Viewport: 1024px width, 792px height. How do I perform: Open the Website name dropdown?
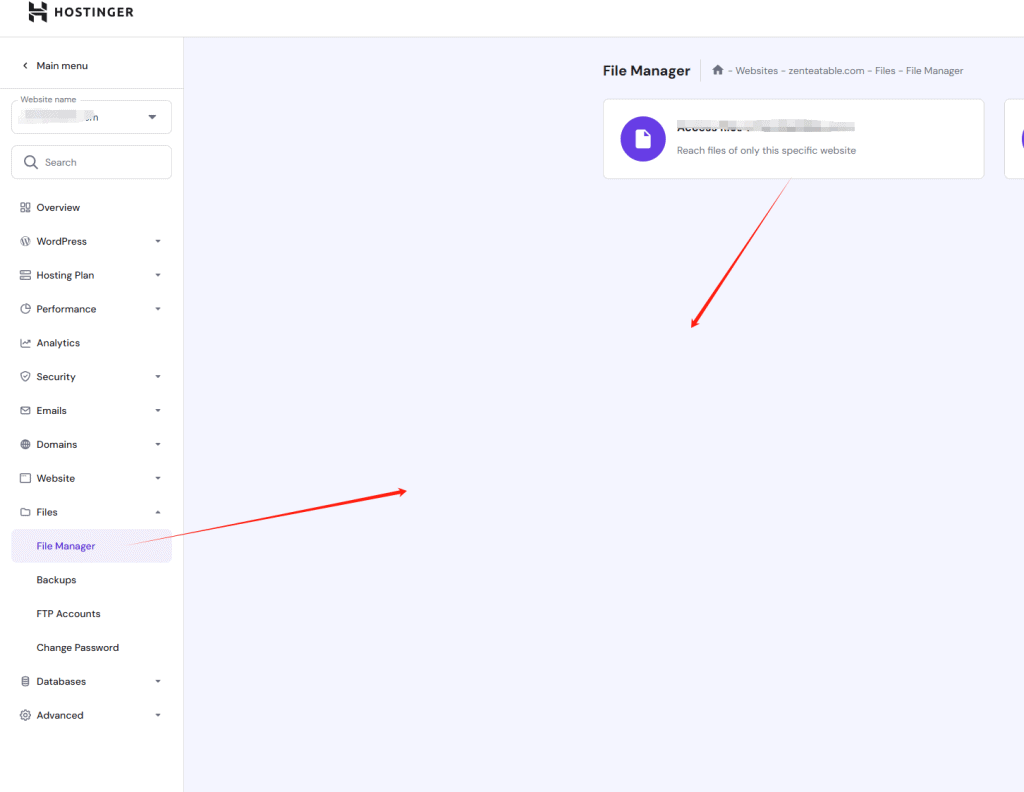point(91,117)
